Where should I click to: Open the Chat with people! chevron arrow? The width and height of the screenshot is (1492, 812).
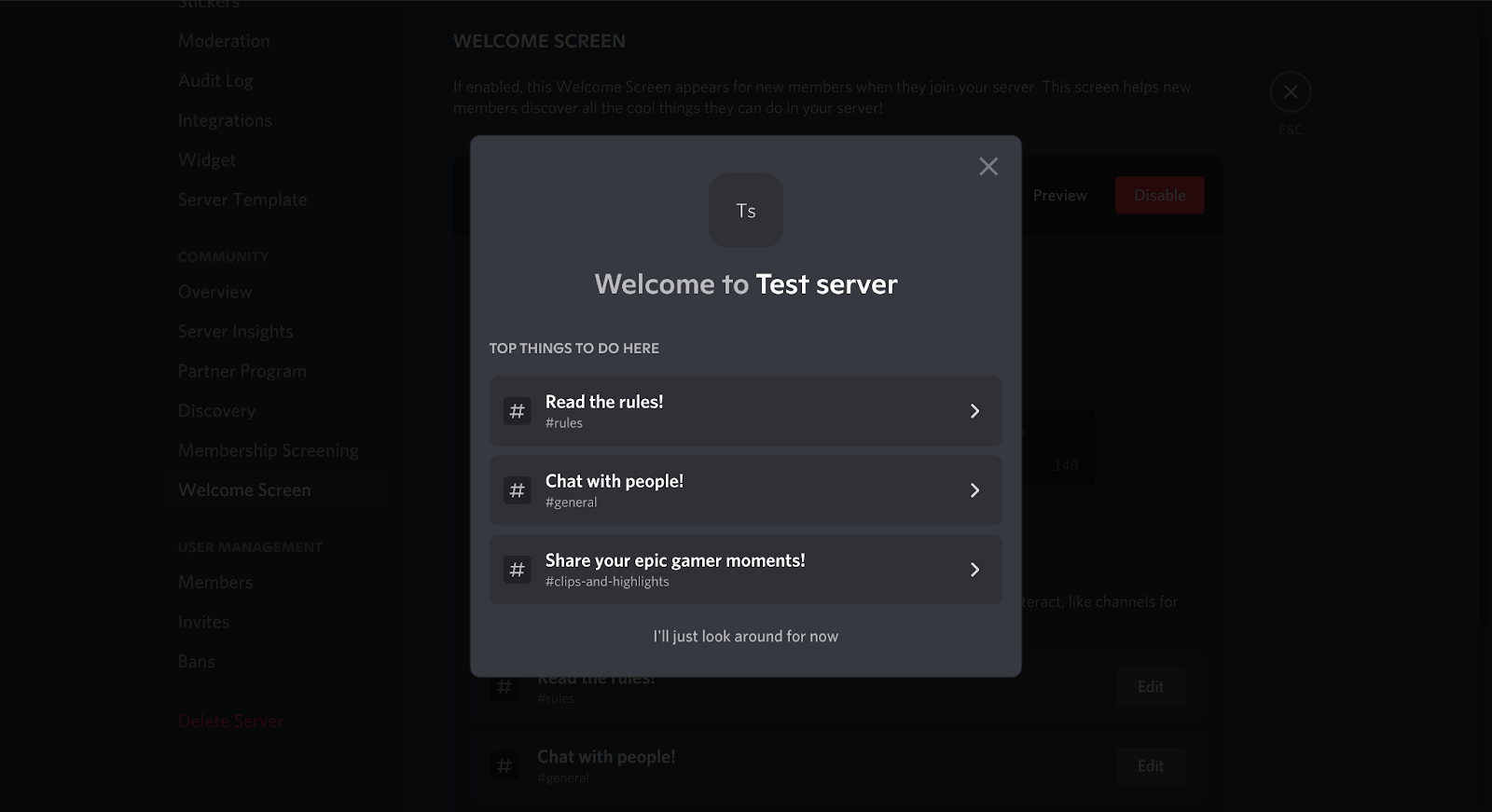point(974,490)
